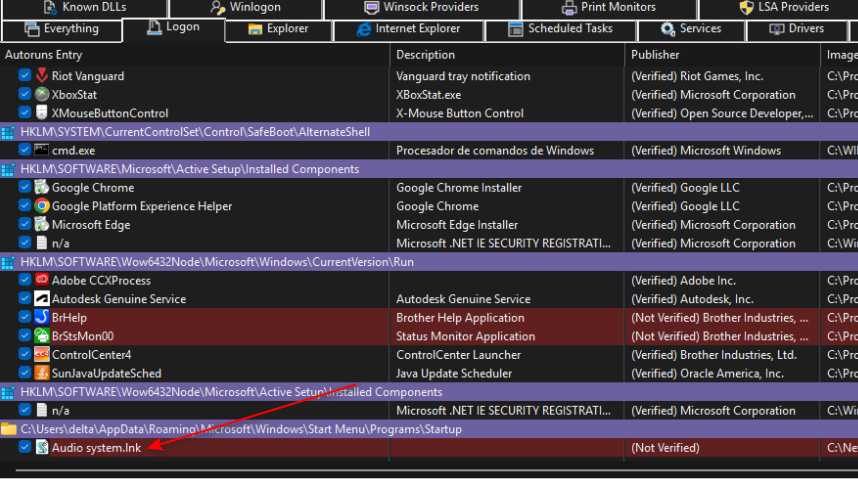This screenshot has width=858, height=479.
Task: Click 'Java Update Scheduler' description
Action: tap(454, 374)
